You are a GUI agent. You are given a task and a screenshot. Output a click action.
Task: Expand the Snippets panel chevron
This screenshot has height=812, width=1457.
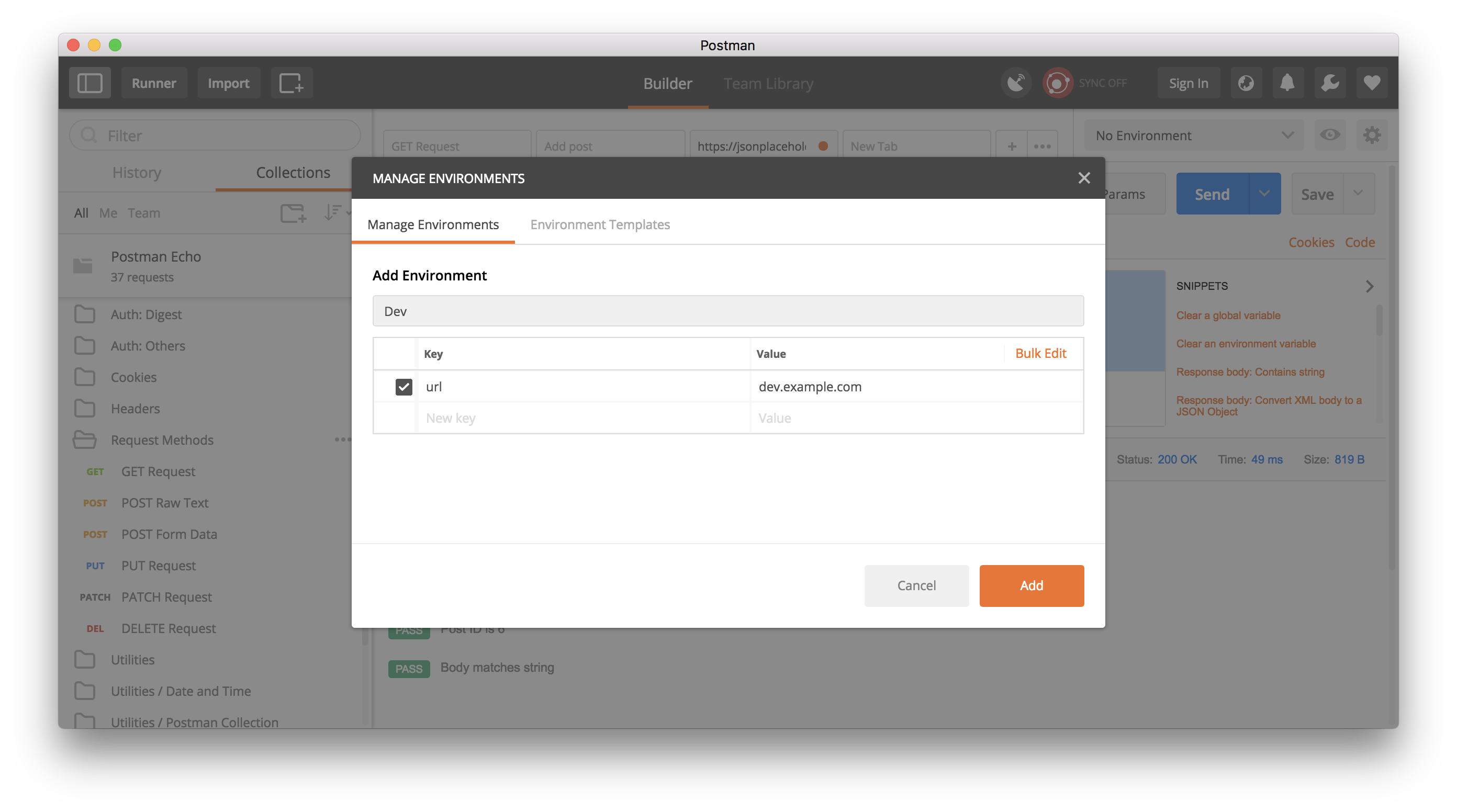click(1369, 286)
